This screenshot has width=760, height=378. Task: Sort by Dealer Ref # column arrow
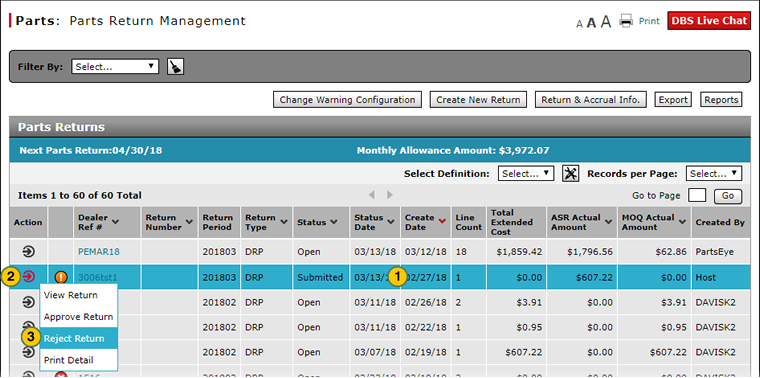click(115, 221)
